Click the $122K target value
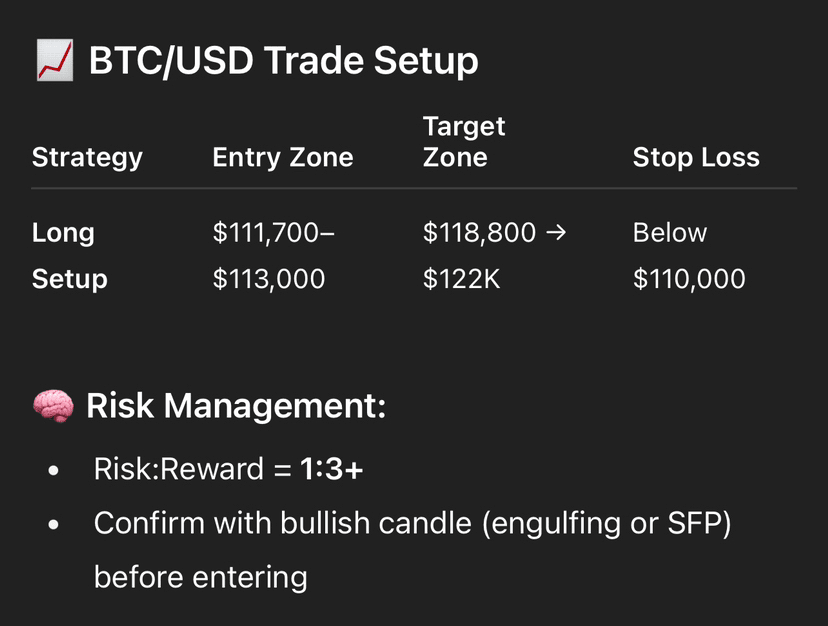The width and height of the screenshot is (828, 626). [x=461, y=278]
